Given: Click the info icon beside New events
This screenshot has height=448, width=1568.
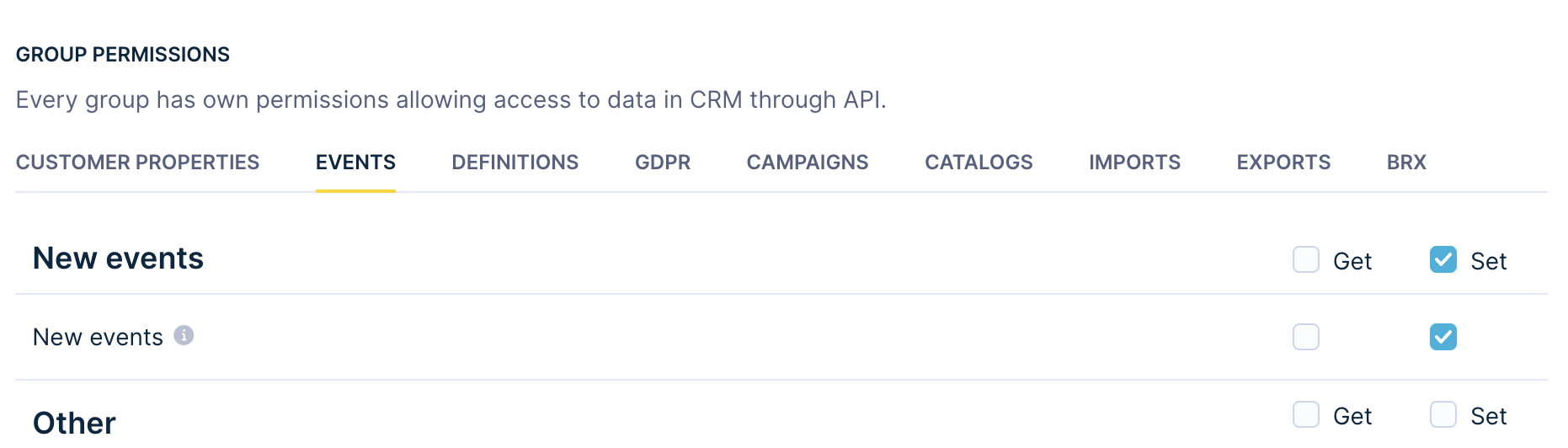Looking at the screenshot, I should [184, 335].
